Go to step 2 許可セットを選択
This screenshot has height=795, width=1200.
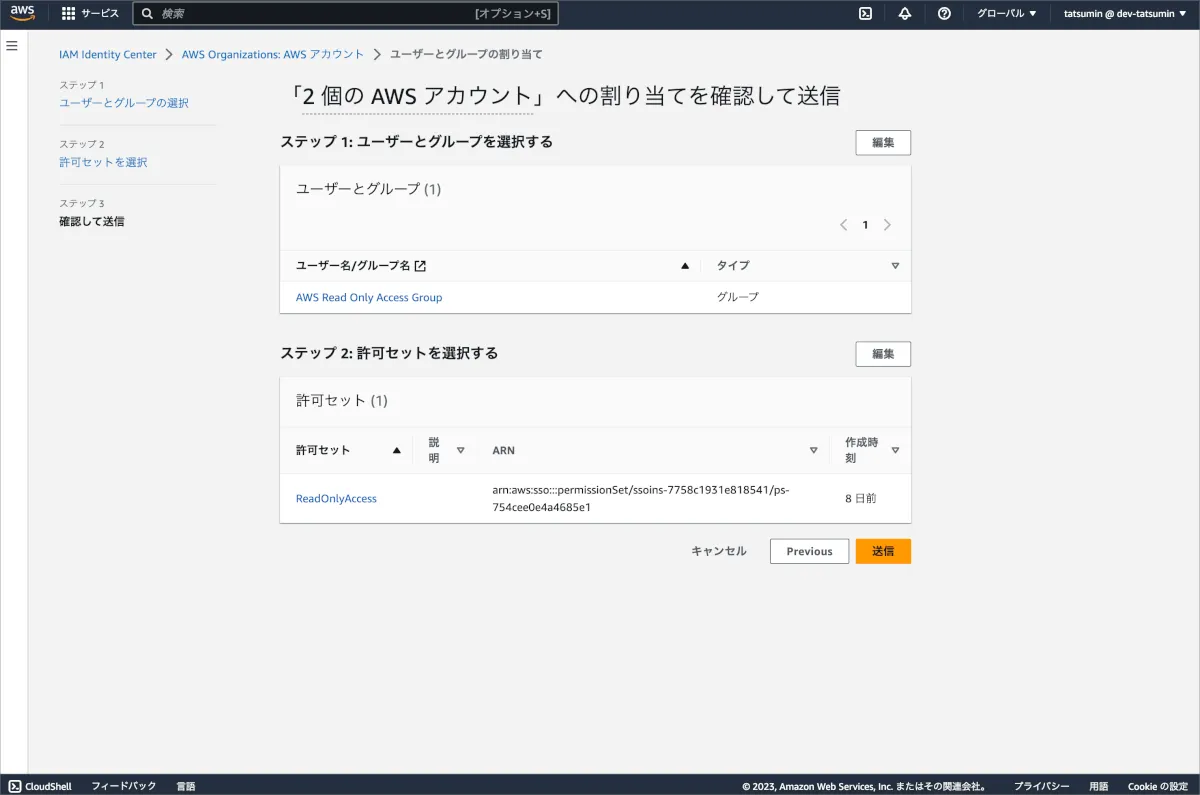tap(103, 162)
